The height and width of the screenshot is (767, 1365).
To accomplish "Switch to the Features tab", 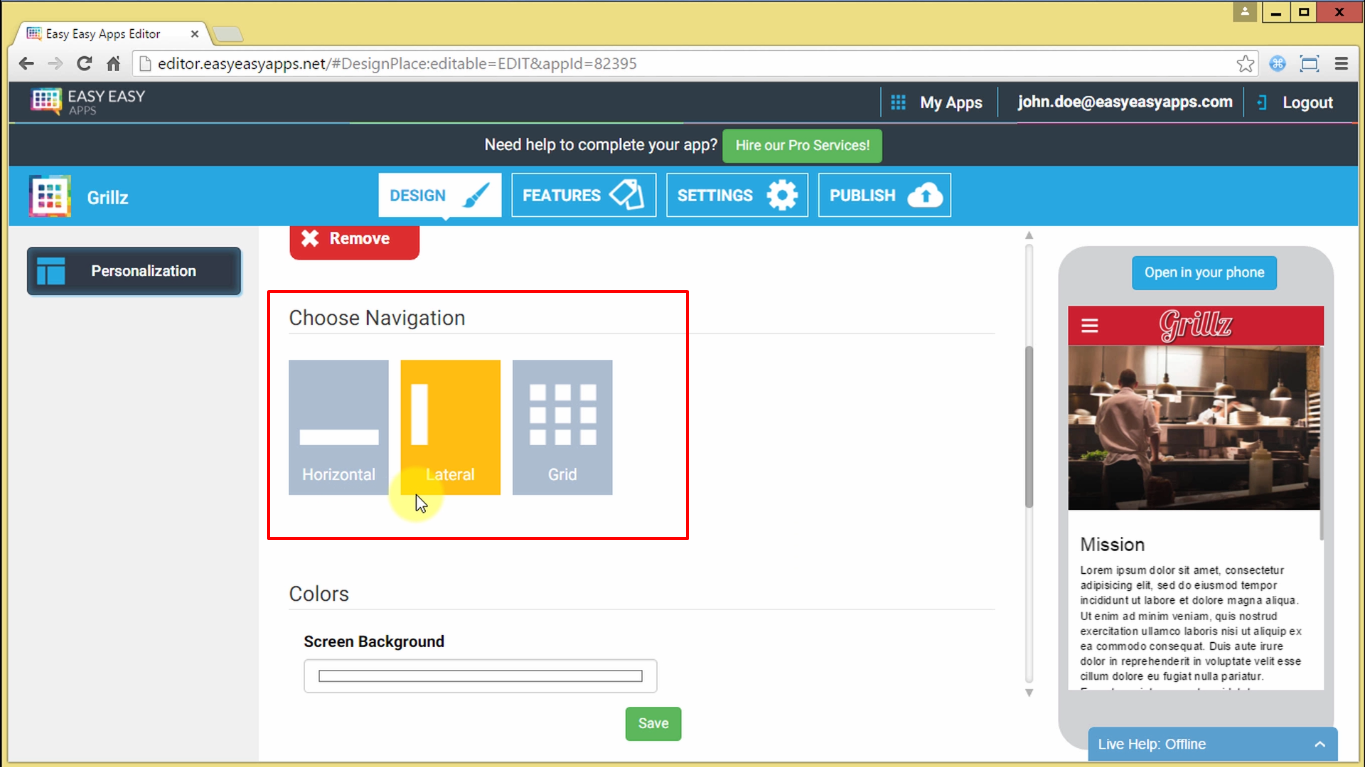I will pos(583,195).
